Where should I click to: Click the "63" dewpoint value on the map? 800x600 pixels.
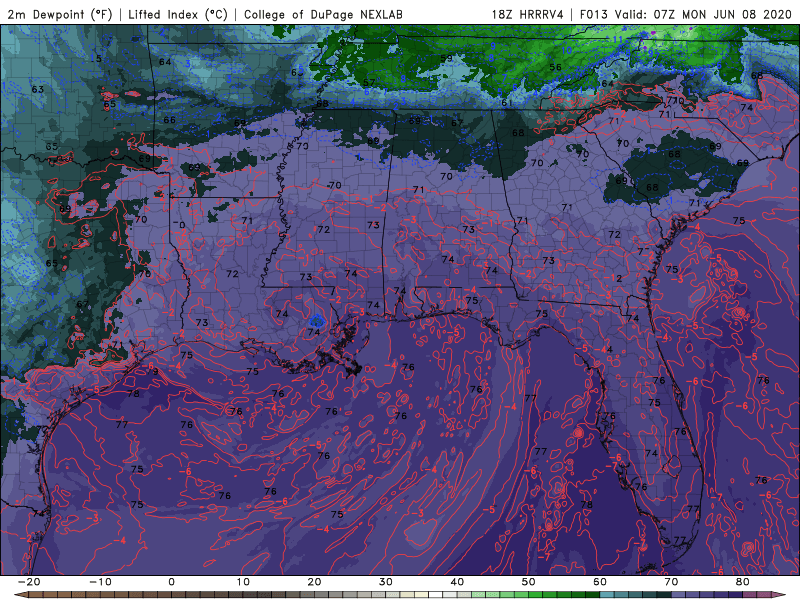coord(37,89)
